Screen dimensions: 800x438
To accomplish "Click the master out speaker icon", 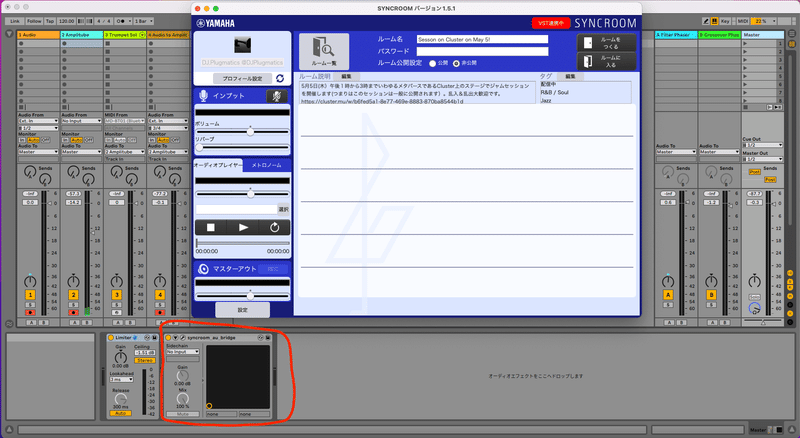I will (x=203, y=269).
